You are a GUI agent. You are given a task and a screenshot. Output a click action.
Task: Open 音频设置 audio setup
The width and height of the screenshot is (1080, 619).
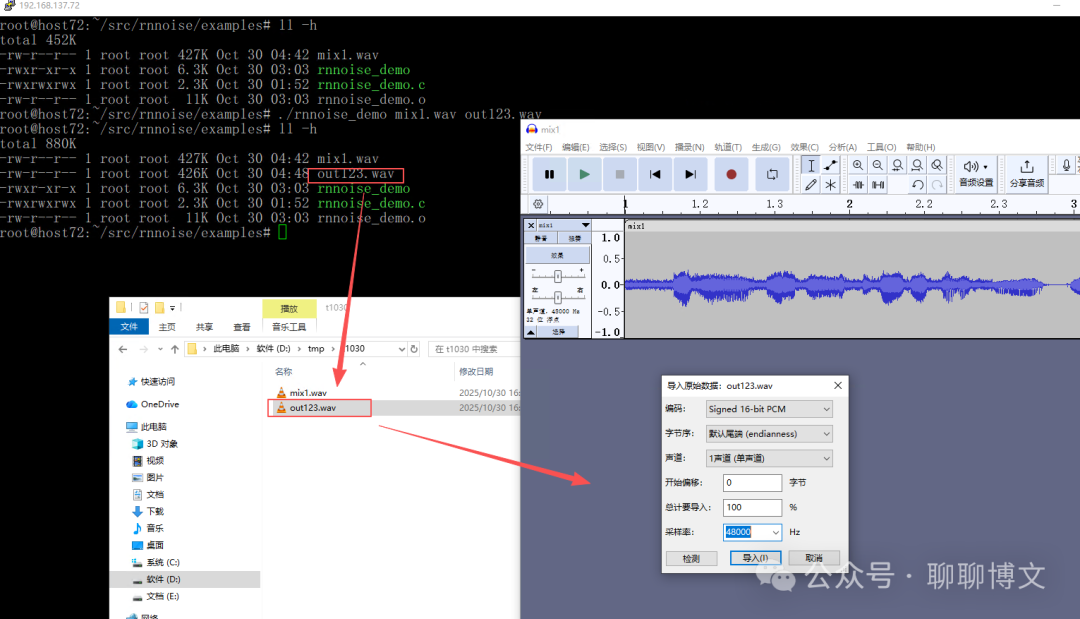pos(976,174)
